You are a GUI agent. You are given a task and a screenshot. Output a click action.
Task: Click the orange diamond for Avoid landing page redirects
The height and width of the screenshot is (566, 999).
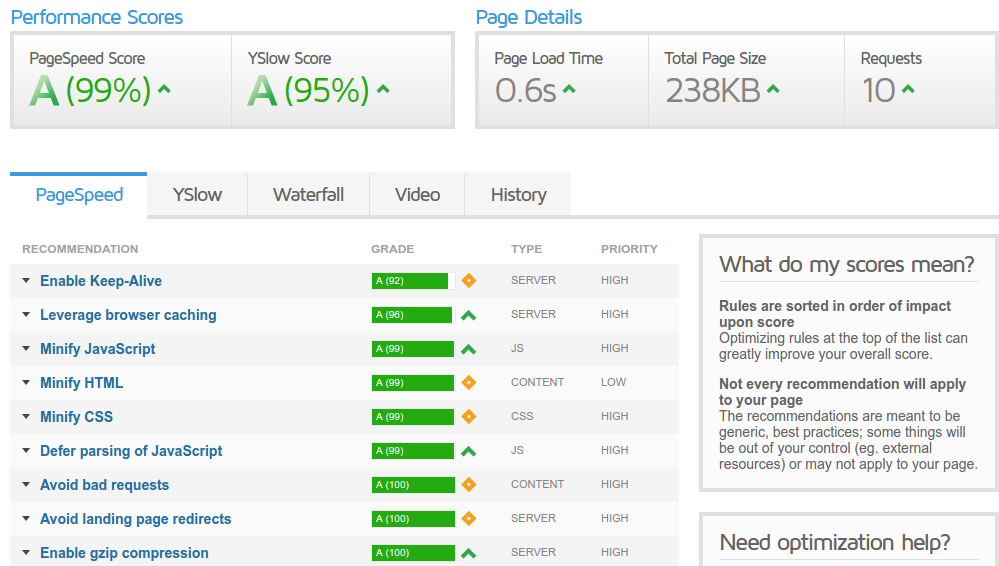pyautogui.click(x=469, y=518)
